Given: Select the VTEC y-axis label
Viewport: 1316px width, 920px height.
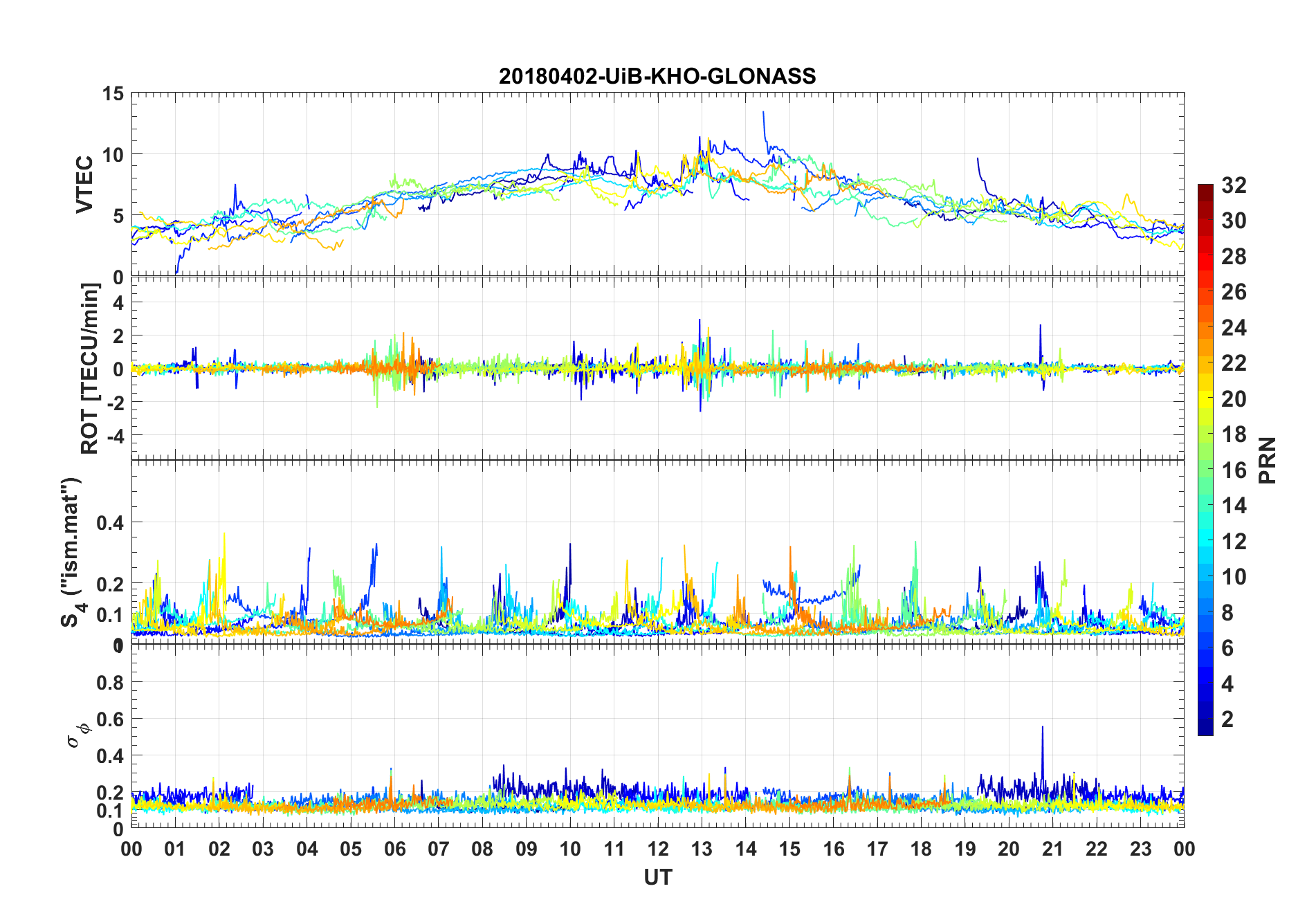Looking at the screenshot, I should pyautogui.click(x=84, y=185).
